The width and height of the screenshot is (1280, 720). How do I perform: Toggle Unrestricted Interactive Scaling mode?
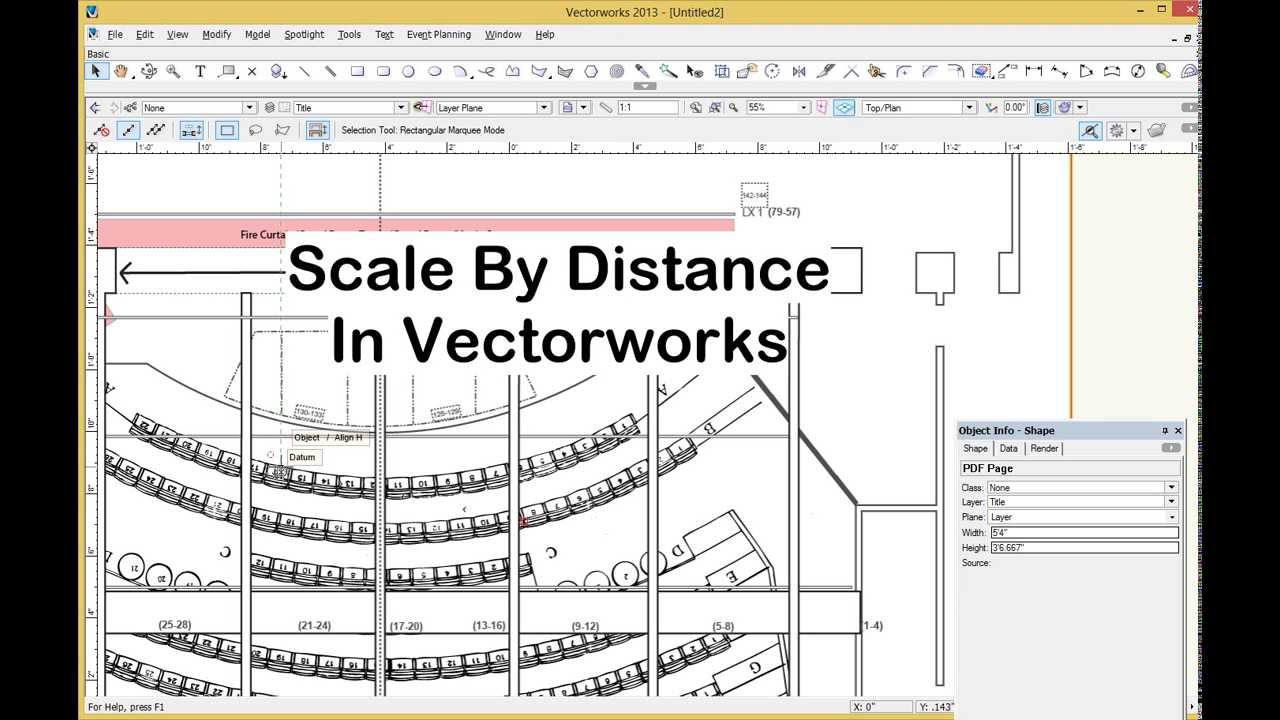click(x=155, y=130)
